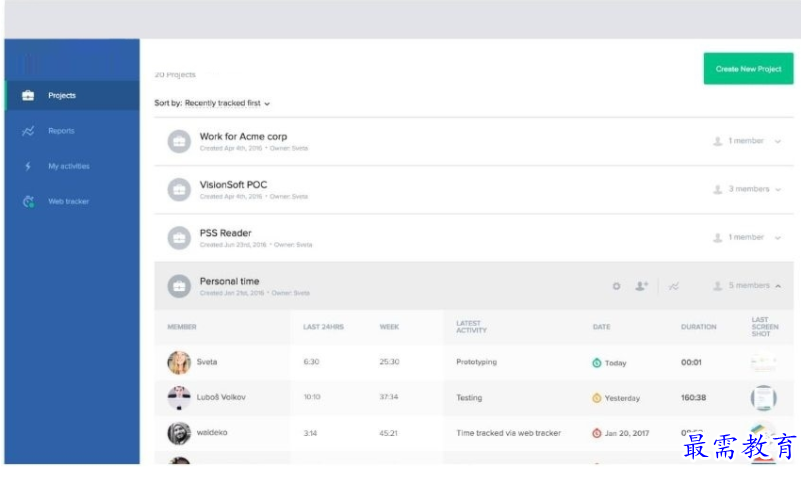Image resolution: width=805 pixels, height=478 pixels.
Task: Click Time tracked via web tracker entry
Action: 508,433
